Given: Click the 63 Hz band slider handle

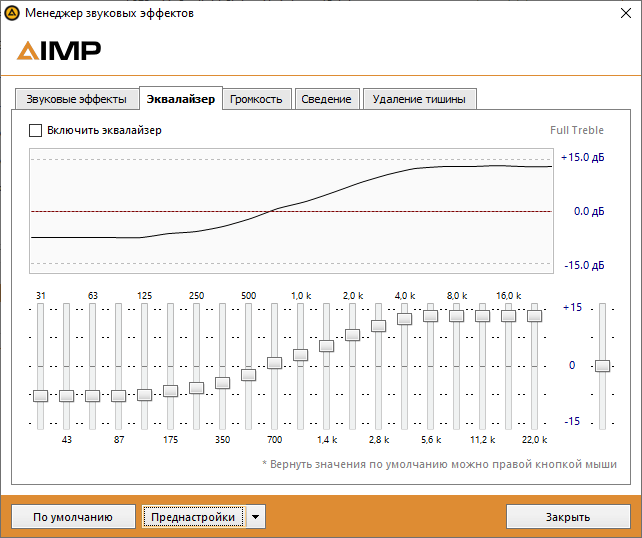Looking at the screenshot, I should click(x=93, y=396).
